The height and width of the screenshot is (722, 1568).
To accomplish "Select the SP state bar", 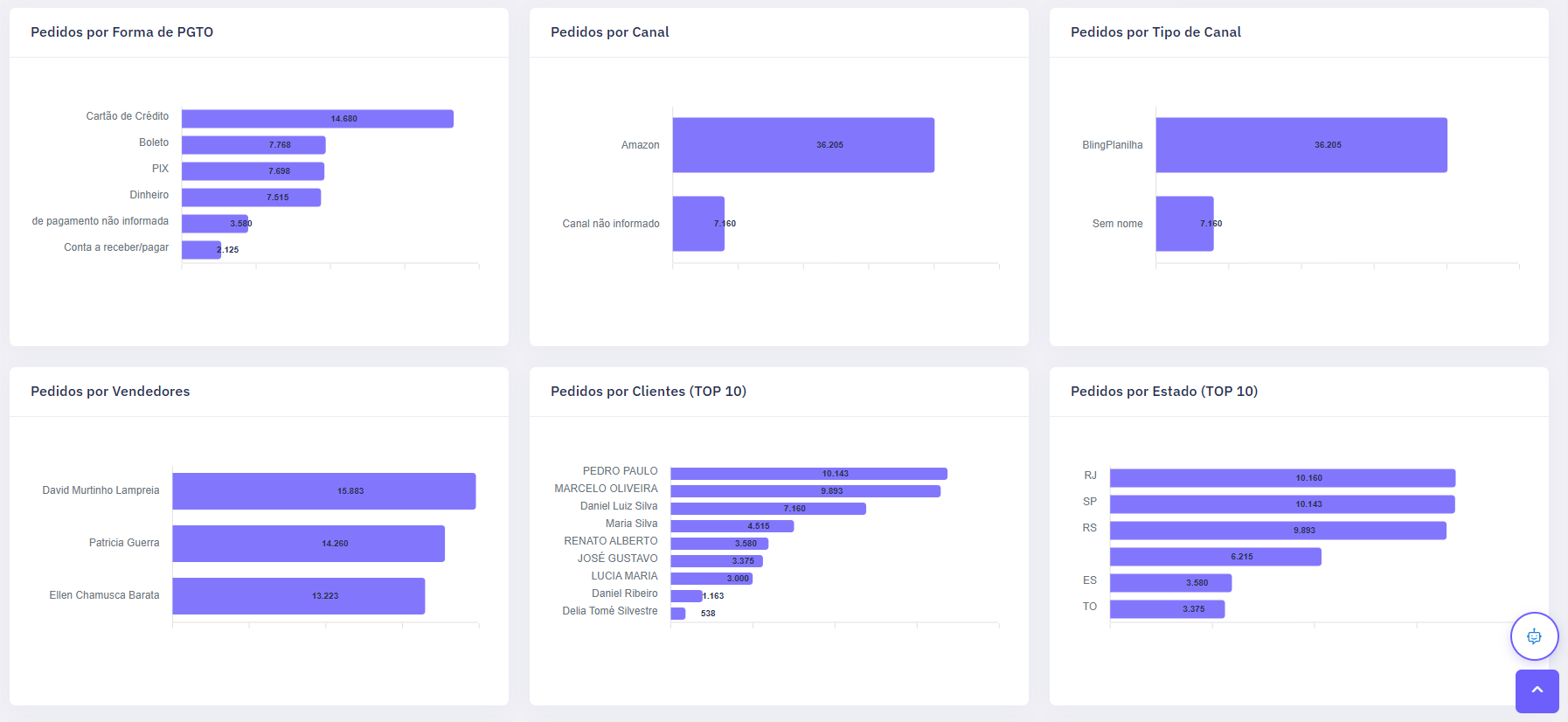I will 1281,504.
